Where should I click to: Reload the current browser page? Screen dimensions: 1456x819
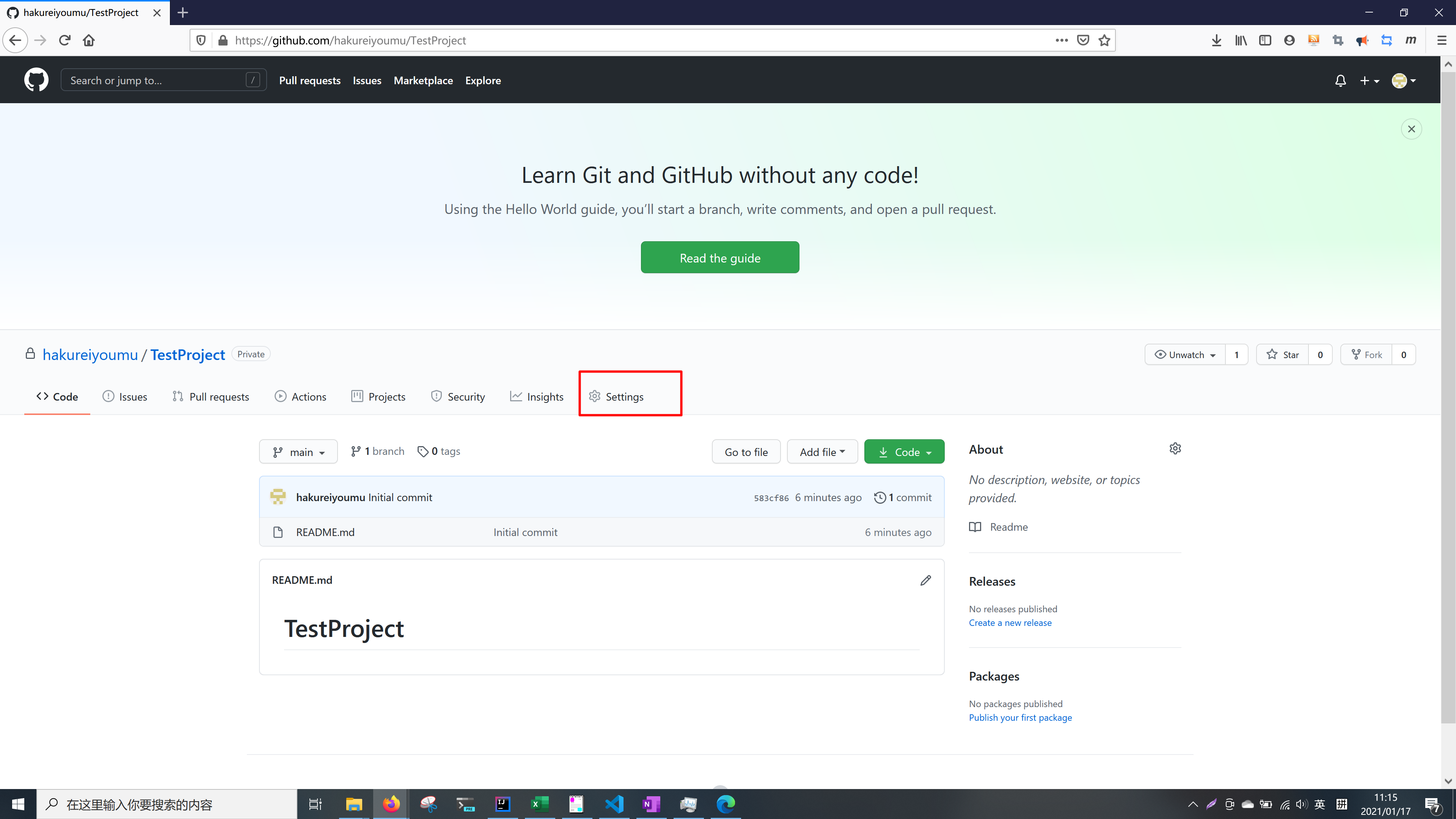point(64,40)
